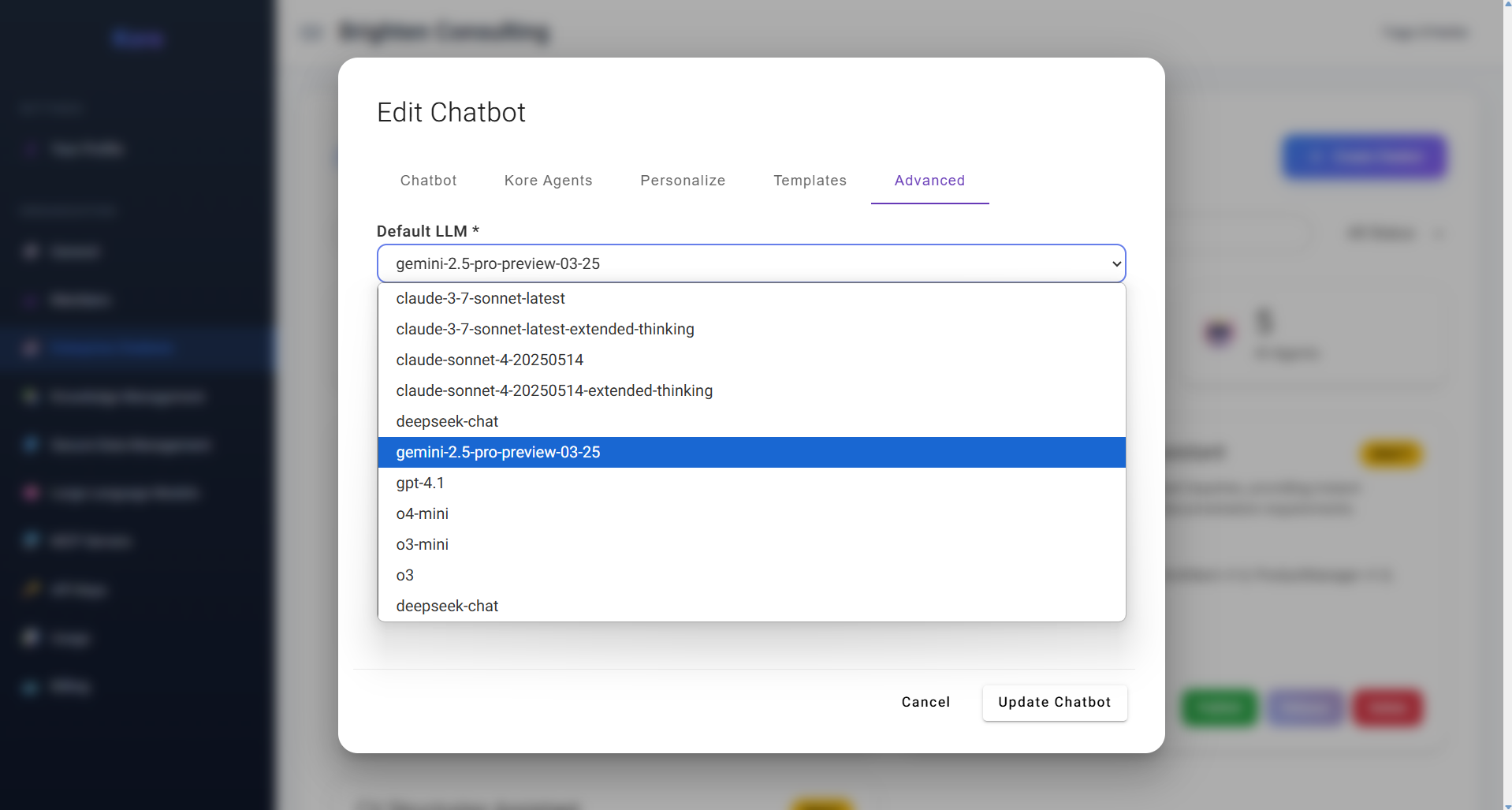This screenshot has height=810, width=1512.
Task: Select highlighted gemini-2.5-pro-preview-03-25 list option
Action: [751, 452]
